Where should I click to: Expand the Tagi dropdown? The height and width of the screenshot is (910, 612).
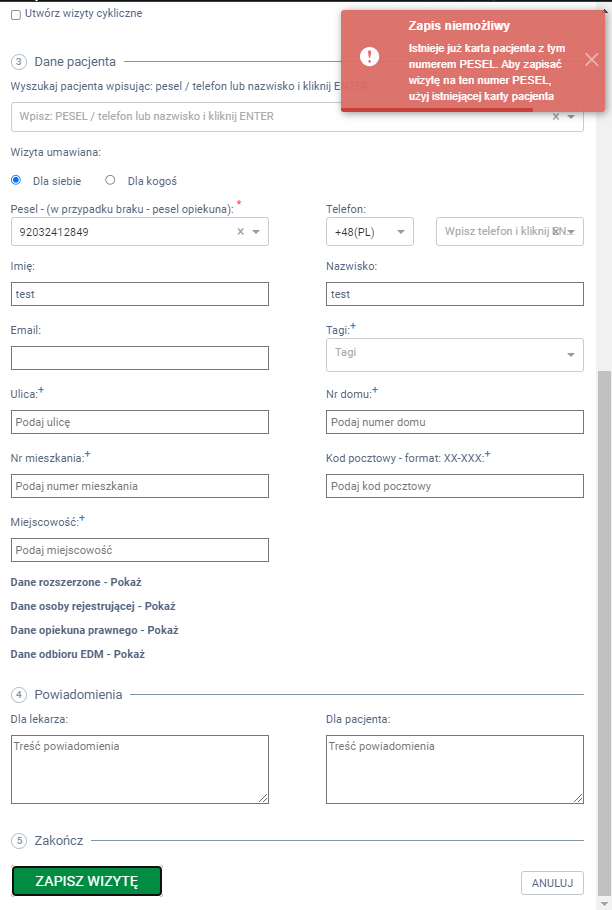[x=571, y=355]
